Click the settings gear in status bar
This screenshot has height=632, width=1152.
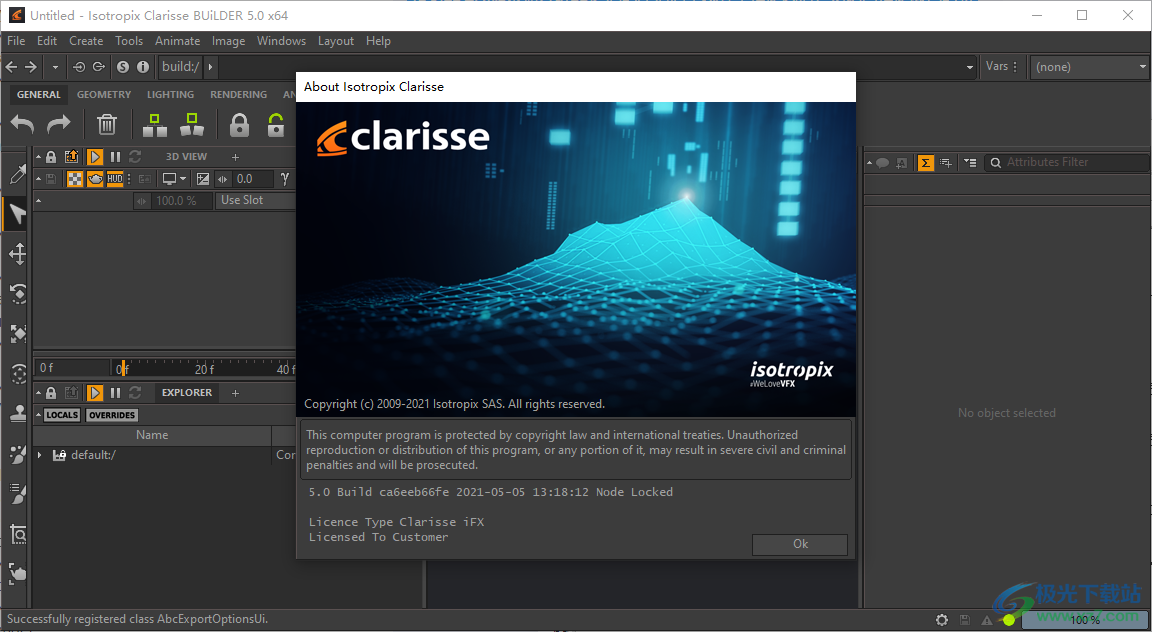[942, 620]
